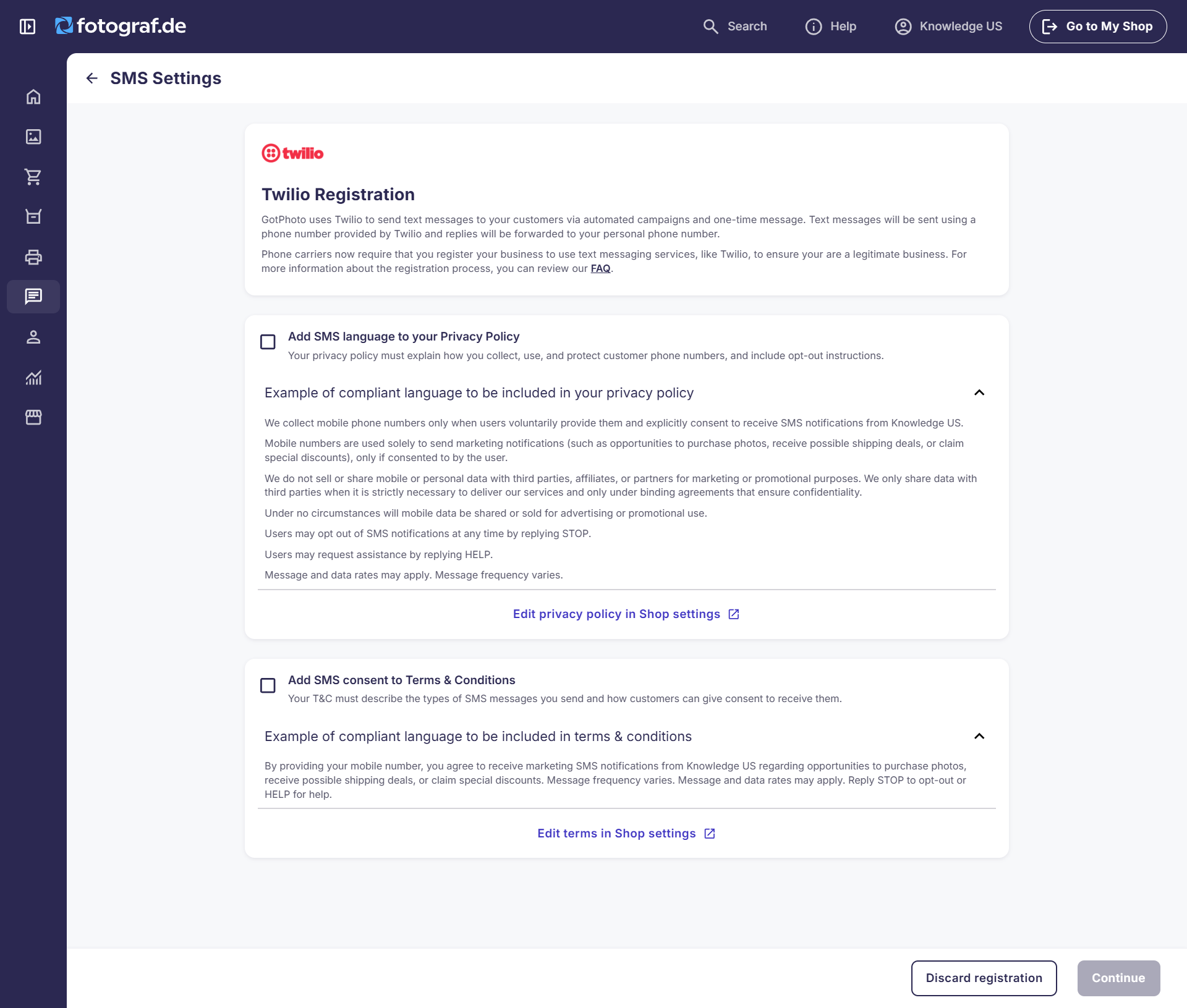Check Add SMS consent to Terms & Conditions
1187x1008 pixels.
point(268,685)
